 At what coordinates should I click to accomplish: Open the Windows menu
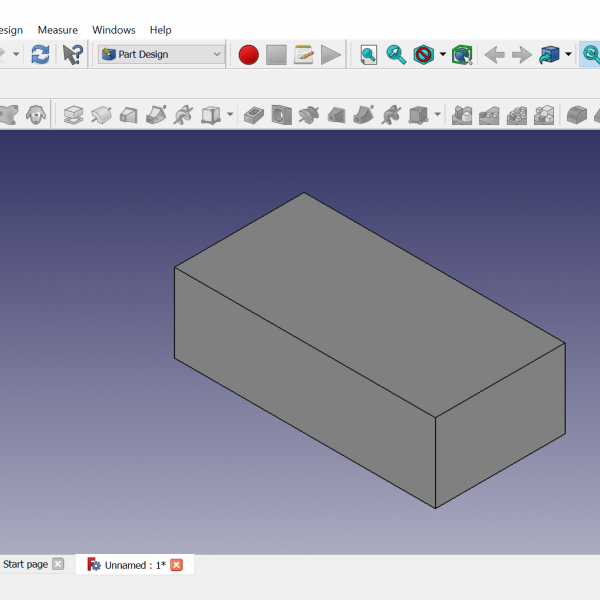pyautogui.click(x=114, y=30)
